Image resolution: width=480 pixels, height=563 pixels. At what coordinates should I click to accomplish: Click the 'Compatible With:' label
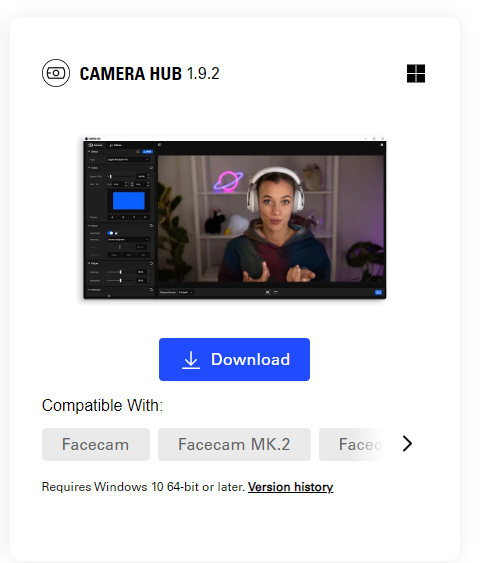(x=102, y=405)
